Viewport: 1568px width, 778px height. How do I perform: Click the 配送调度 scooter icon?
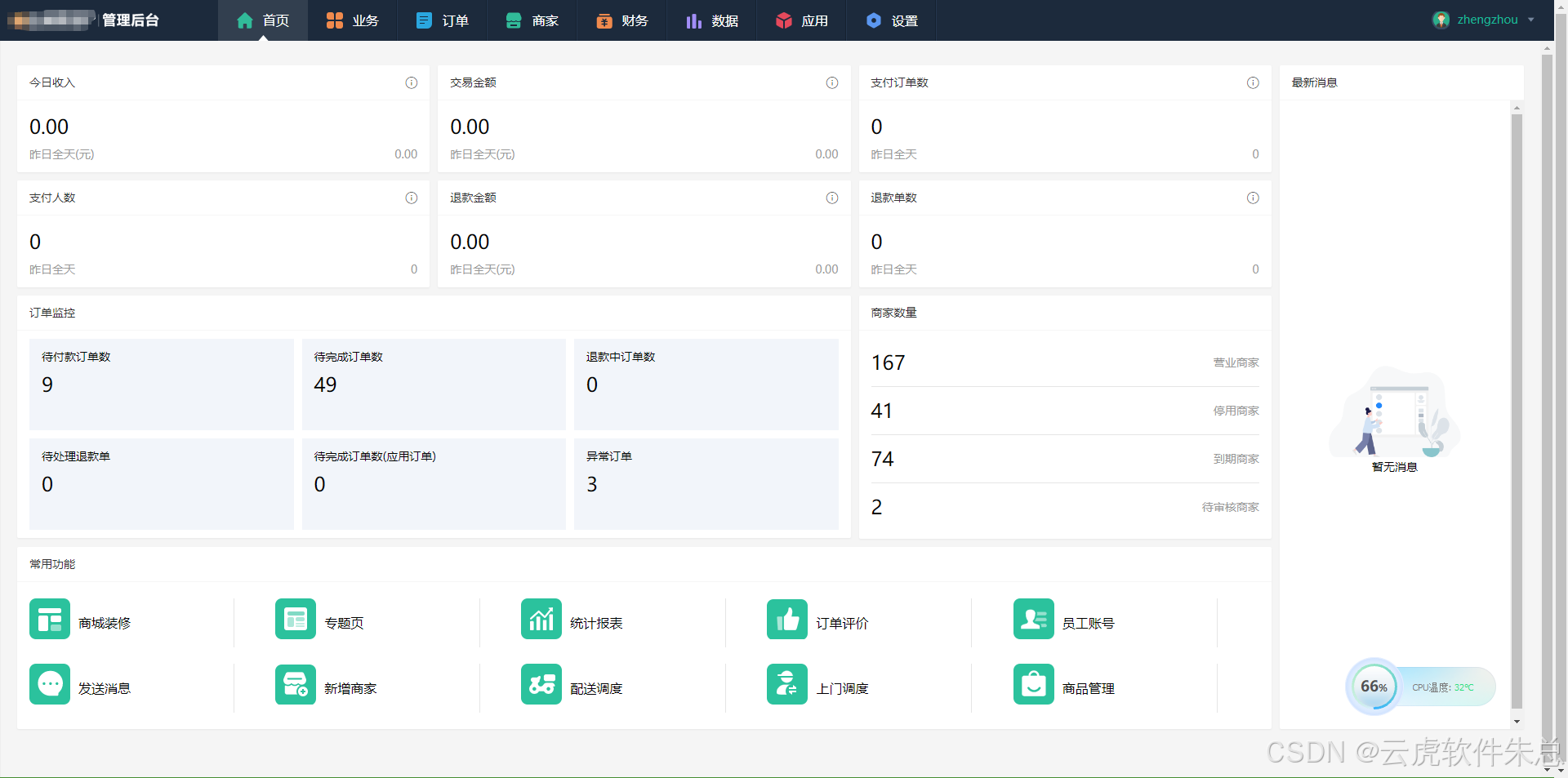click(541, 684)
